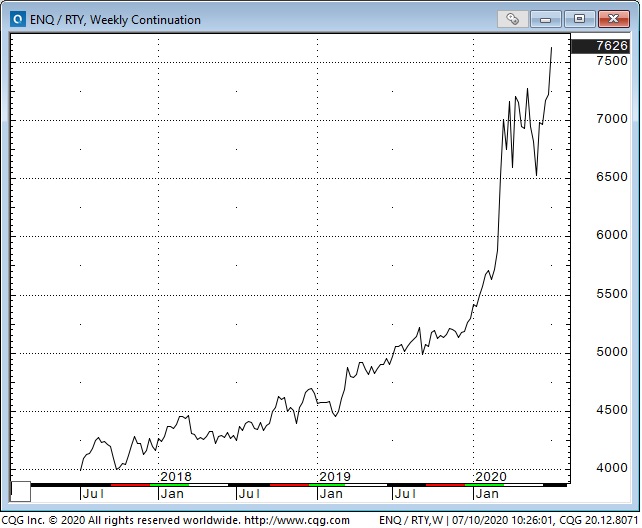The height and width of the screenshot is (528, 642).
Task: Click the 2018 year label on time axis
Action: coord(176,477)
